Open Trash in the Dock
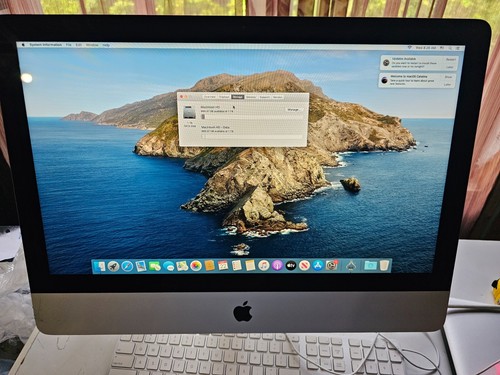The height and width of the screenshot is (375, 500). (x=384, y=266)
